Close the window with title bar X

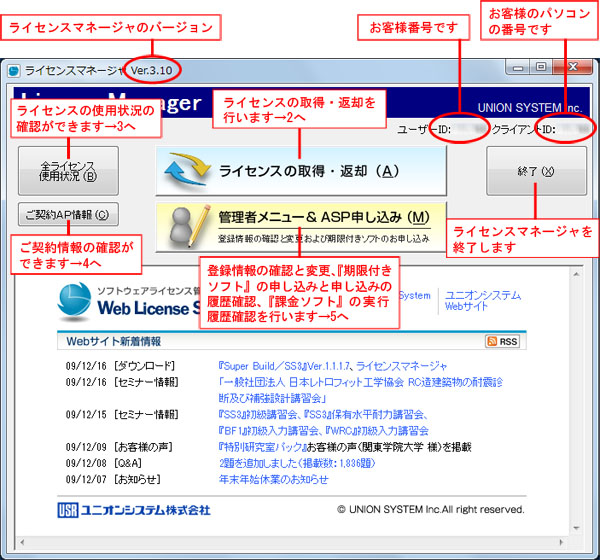pos(573,67)
